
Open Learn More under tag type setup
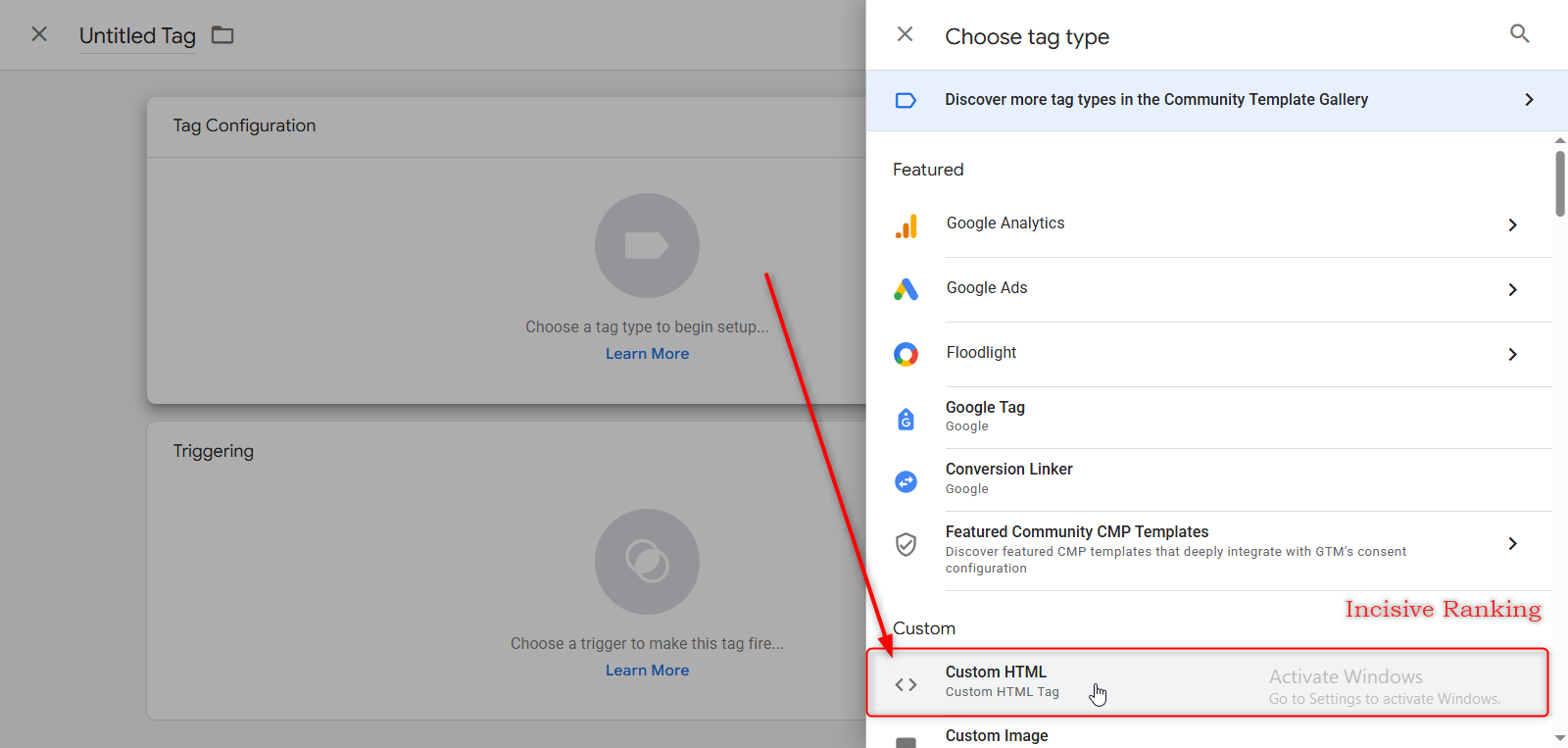647,354
